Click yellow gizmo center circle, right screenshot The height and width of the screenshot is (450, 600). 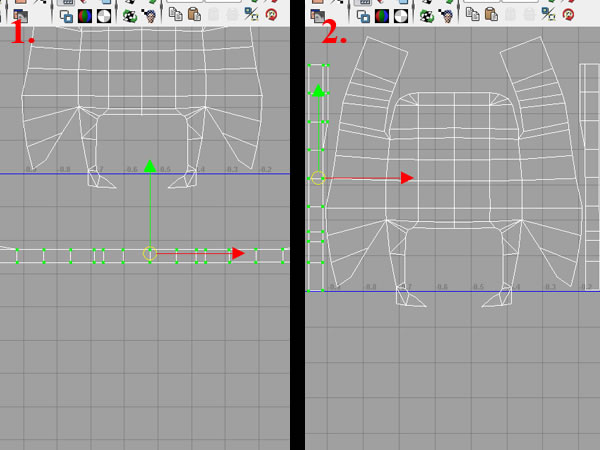tap(318, 178)
